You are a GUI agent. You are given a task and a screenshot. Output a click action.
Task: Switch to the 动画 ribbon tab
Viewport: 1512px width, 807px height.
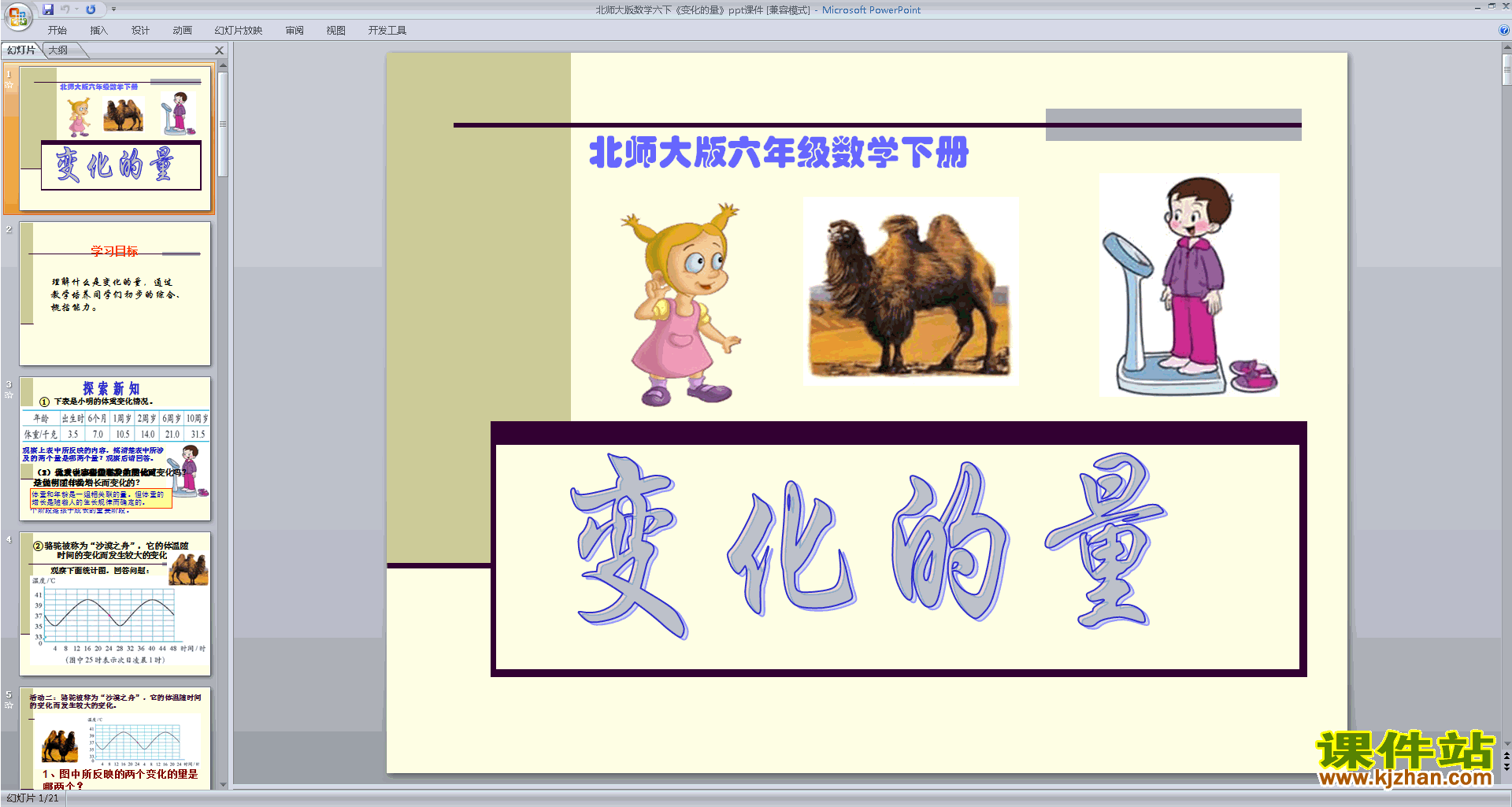(x=182, y=31)
